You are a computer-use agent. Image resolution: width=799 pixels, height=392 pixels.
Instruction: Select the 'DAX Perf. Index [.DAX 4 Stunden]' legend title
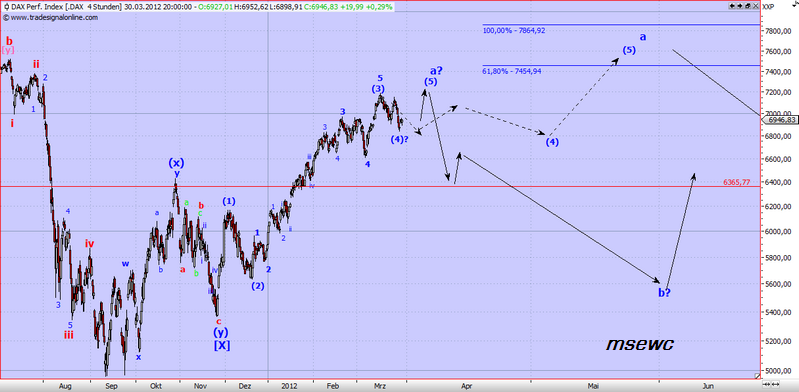(66, 7)
